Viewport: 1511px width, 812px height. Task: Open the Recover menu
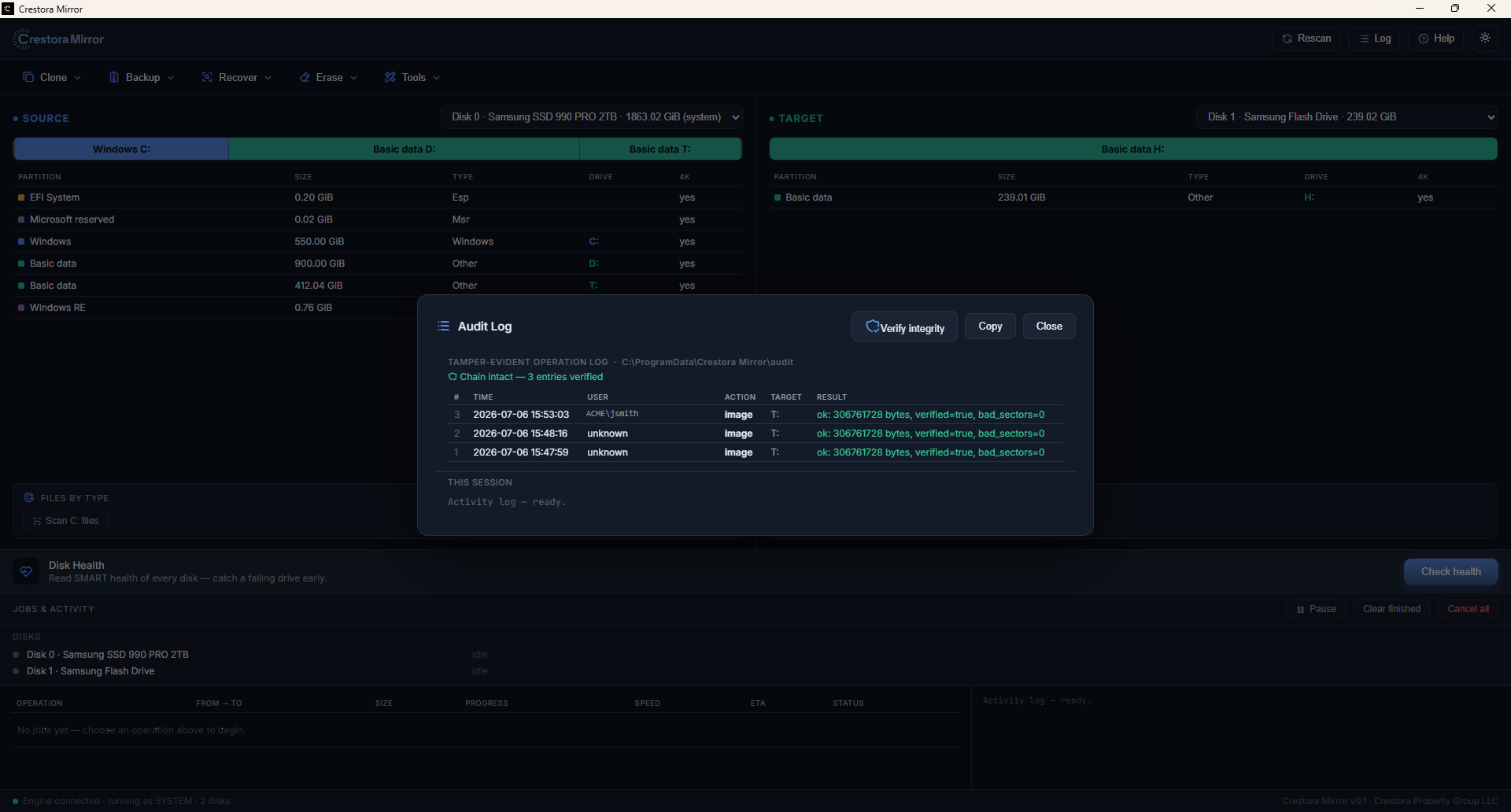coord(237,77)
